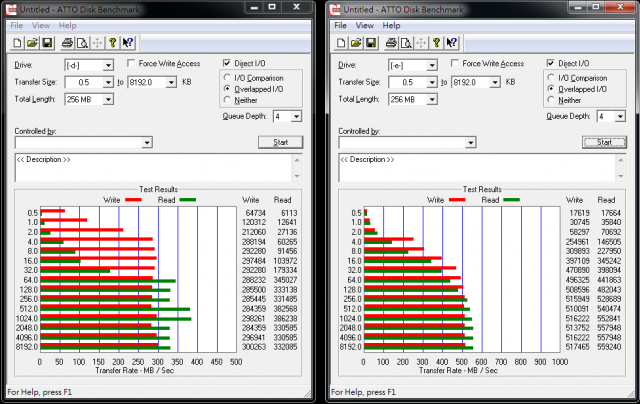Select Neither radio in left window
The height and width of the screenshot is (404, 640).
(227, 100)
